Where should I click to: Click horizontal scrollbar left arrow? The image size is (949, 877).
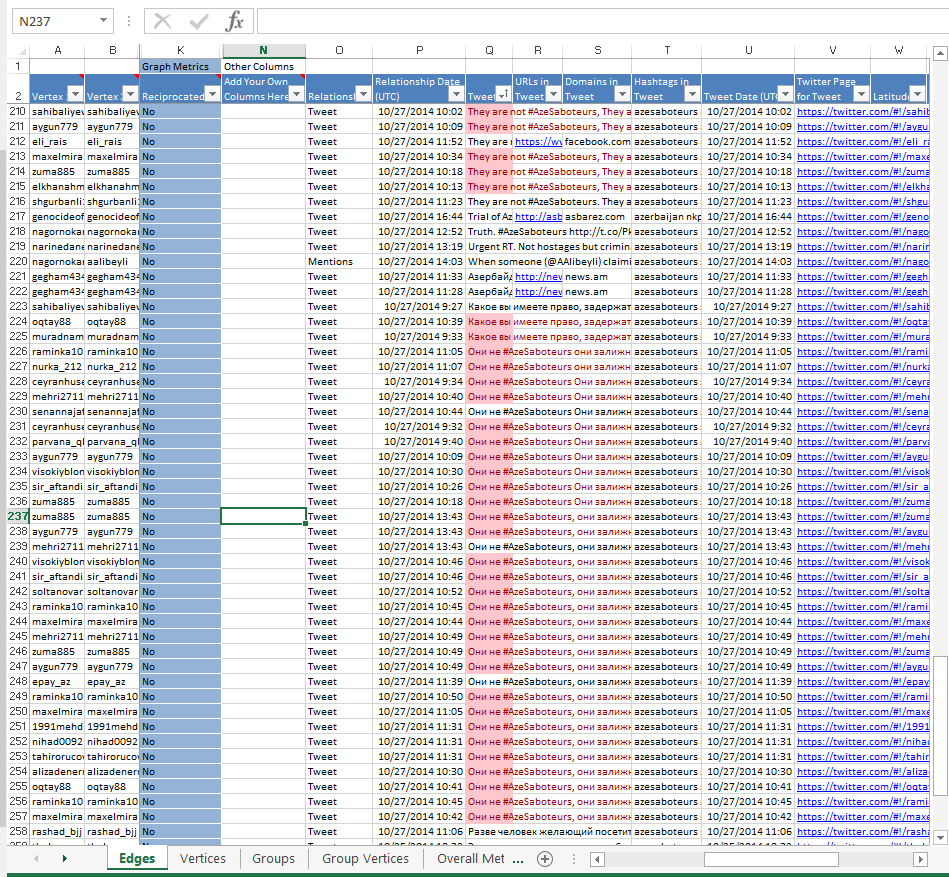pos(597,859)
